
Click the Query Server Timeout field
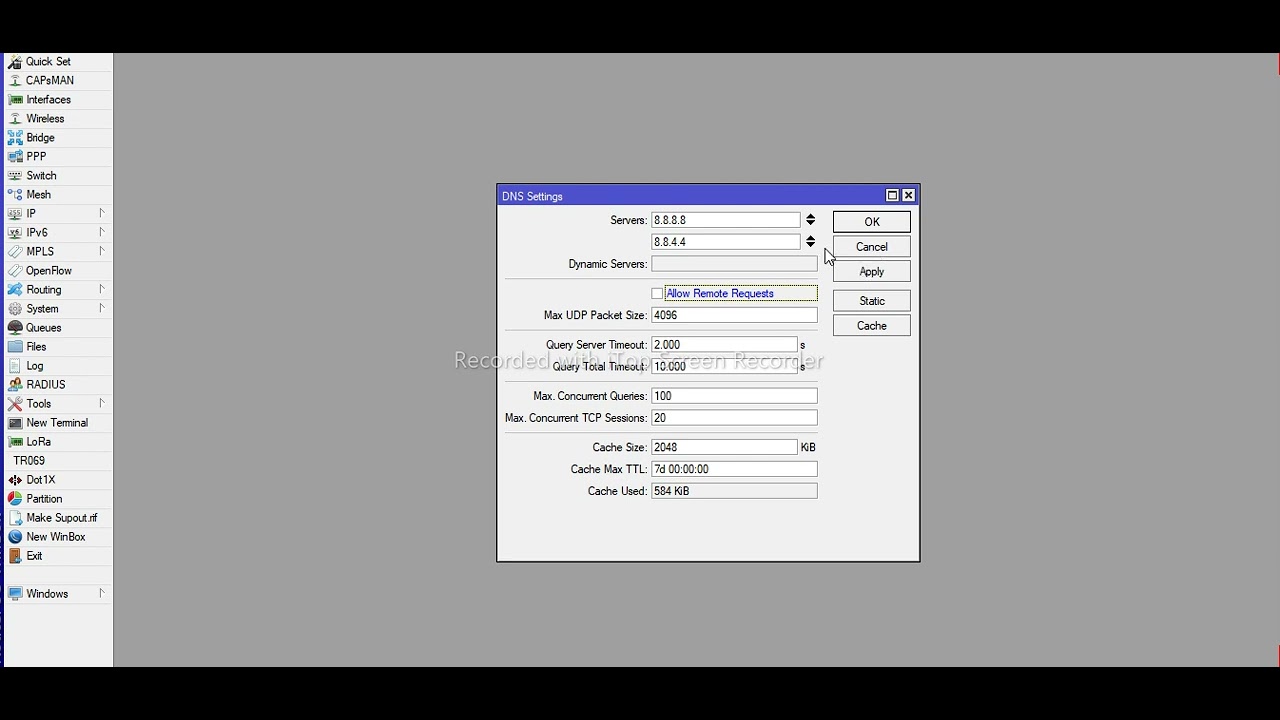click(x=724, y=345)
